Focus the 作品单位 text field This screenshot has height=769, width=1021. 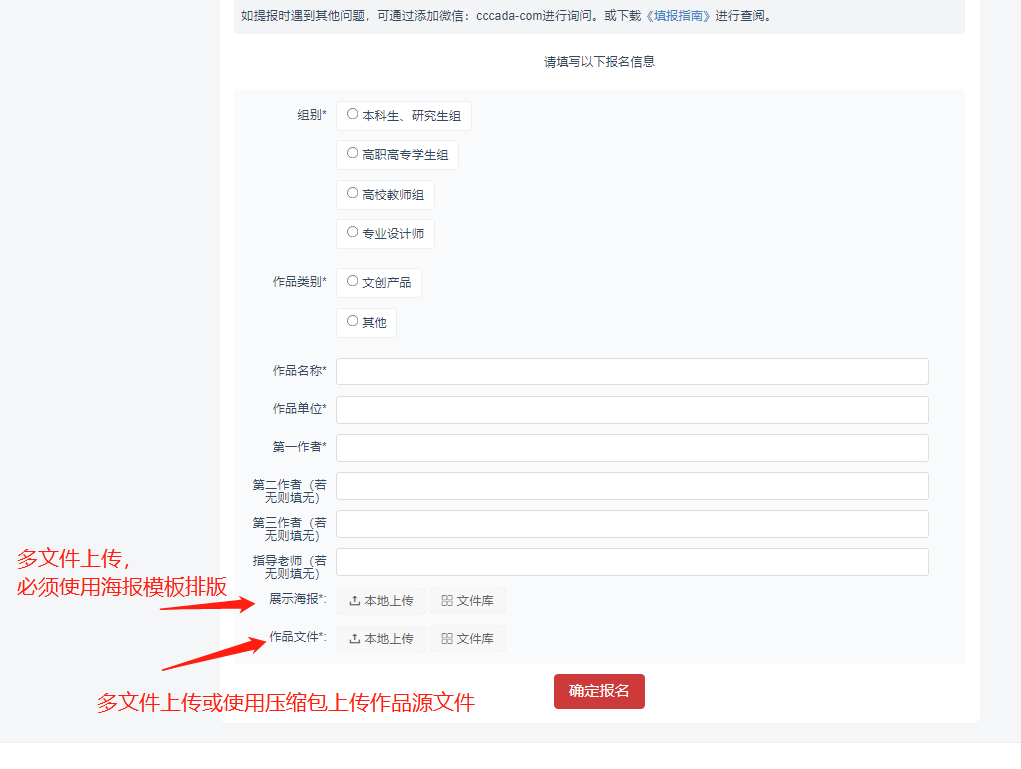point(632,410)
